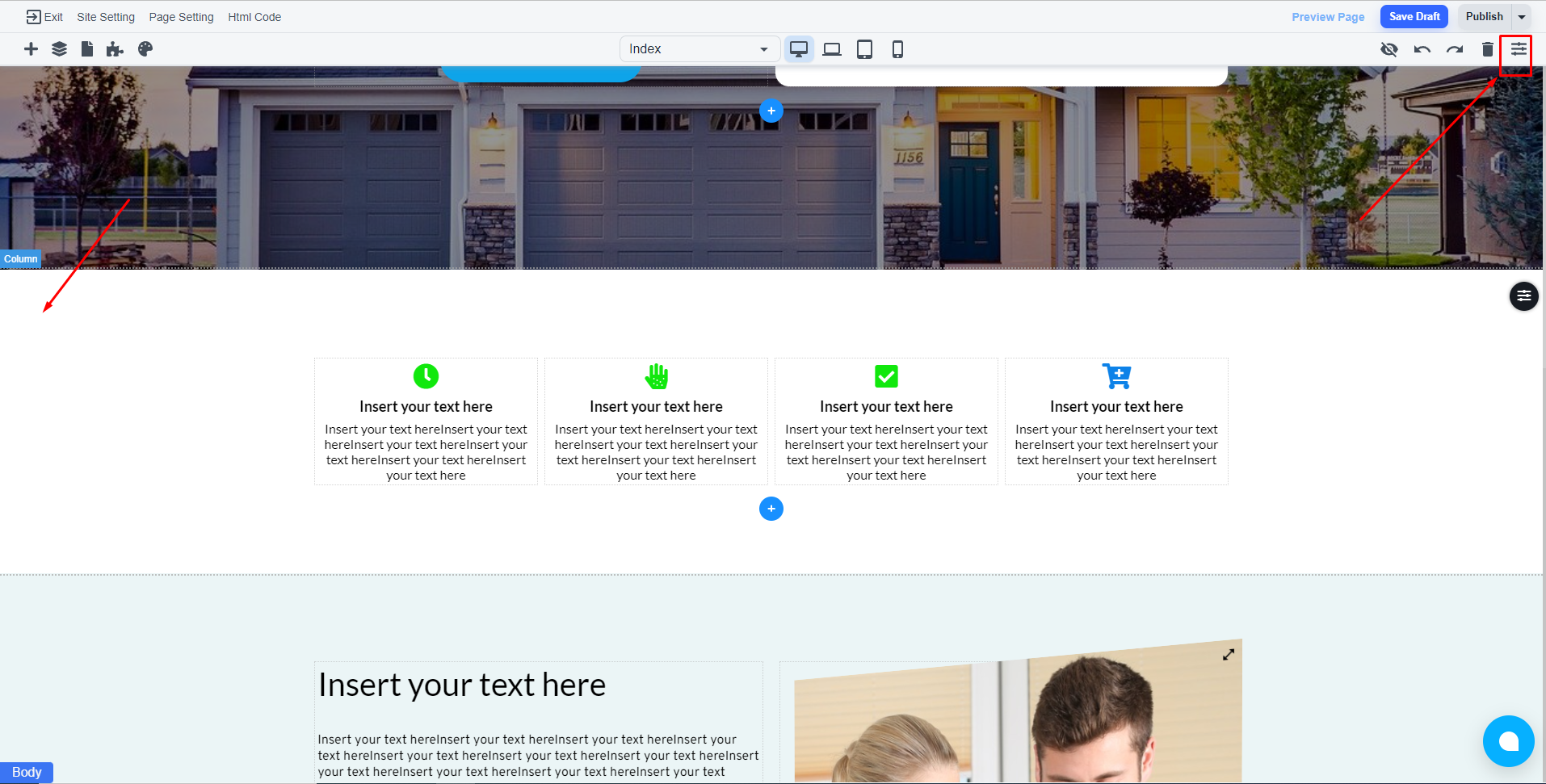This screenshot has width=1546, height=784.
Task: Open the chat bubble widget
Action: click(1508, 740)
